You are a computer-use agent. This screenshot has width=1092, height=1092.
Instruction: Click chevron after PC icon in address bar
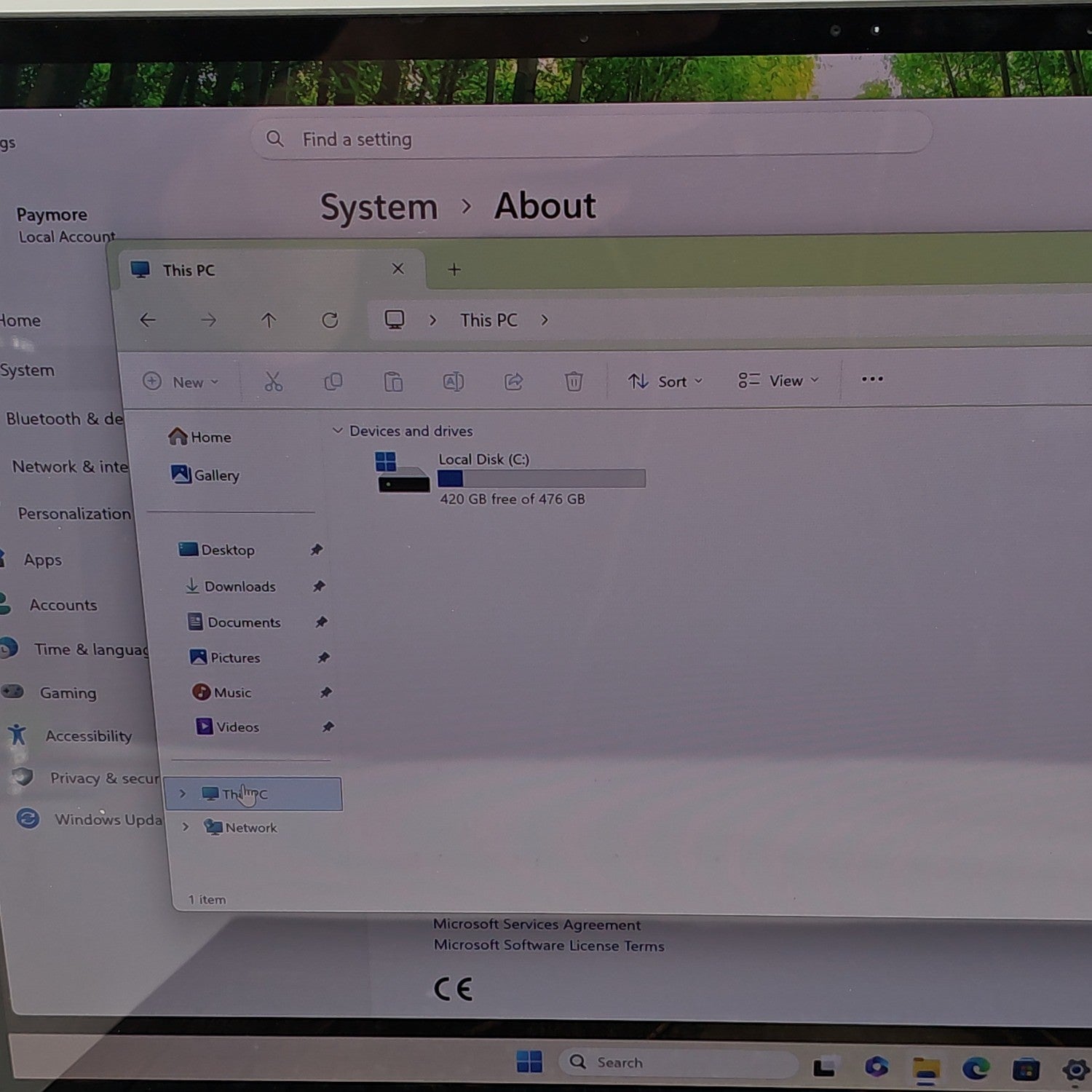click(432, 320)
